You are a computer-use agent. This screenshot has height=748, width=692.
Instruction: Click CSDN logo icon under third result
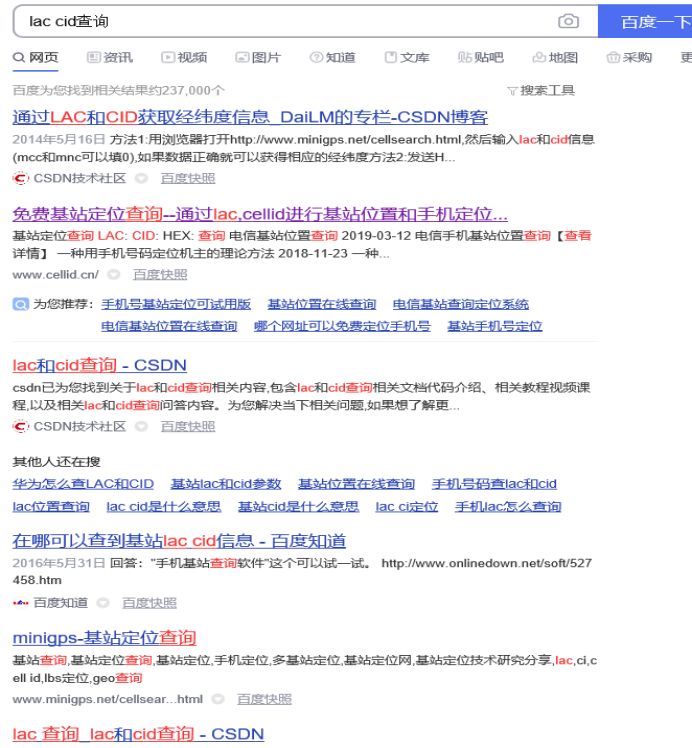21,426
